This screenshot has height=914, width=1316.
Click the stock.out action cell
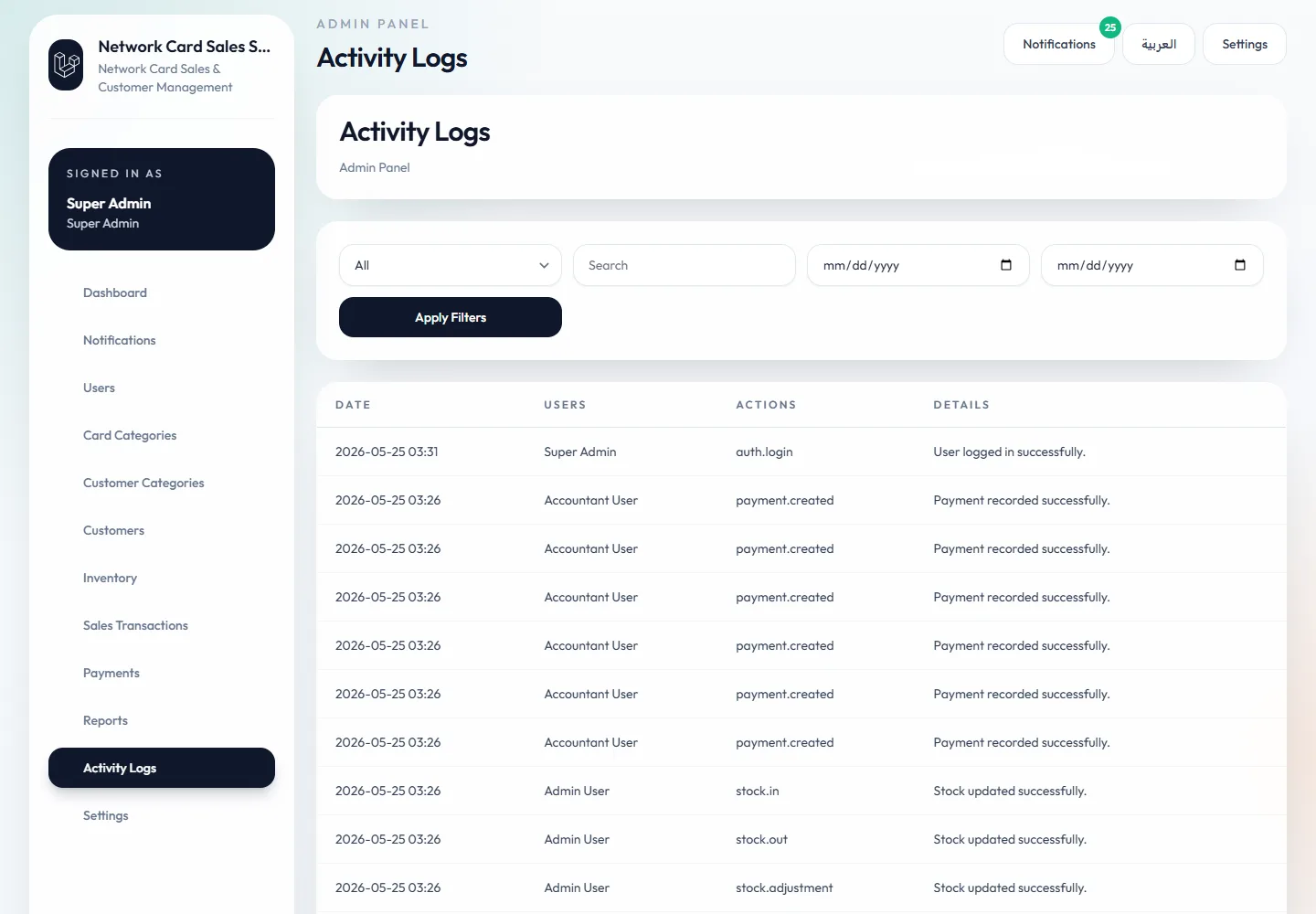(761, 839)
